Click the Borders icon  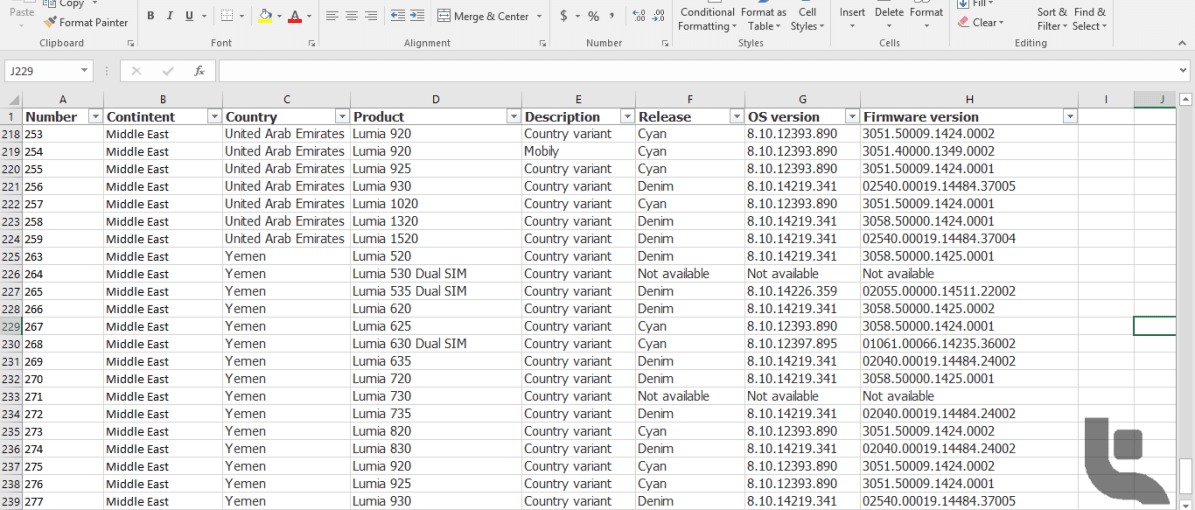pos(227,16)
